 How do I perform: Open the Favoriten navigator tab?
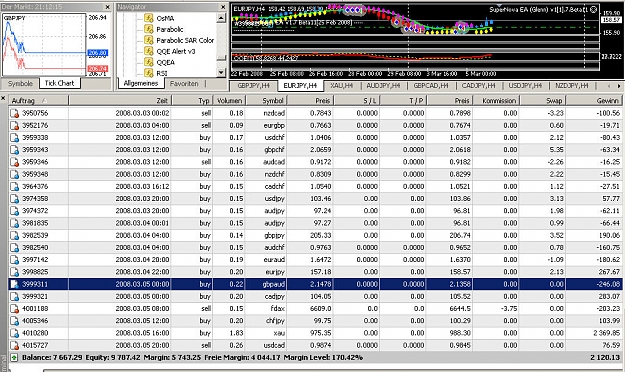pyautogui.click(x=184, y=84)
